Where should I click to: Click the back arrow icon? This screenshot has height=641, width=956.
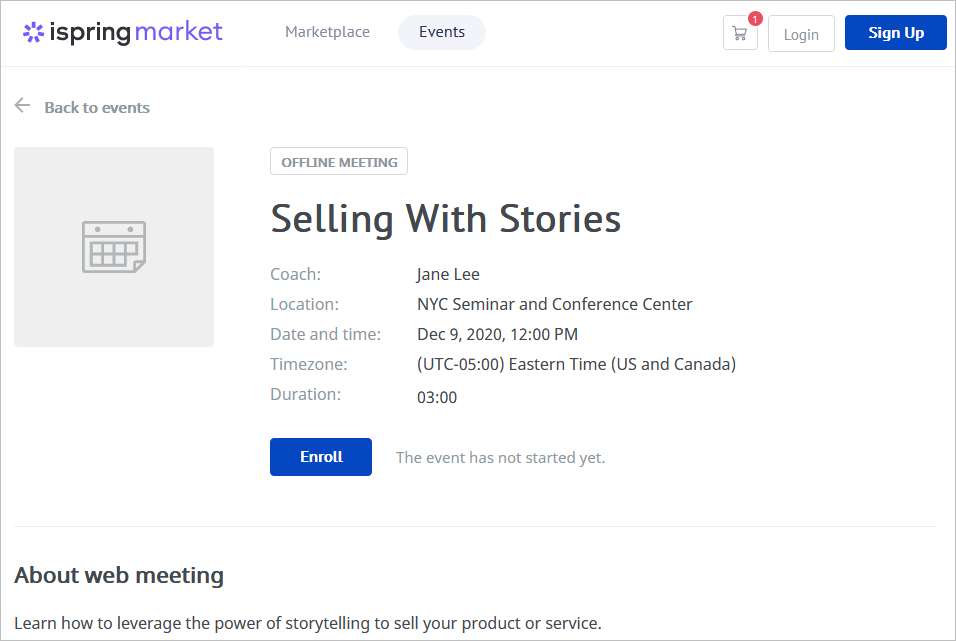[x=23, y=106]
